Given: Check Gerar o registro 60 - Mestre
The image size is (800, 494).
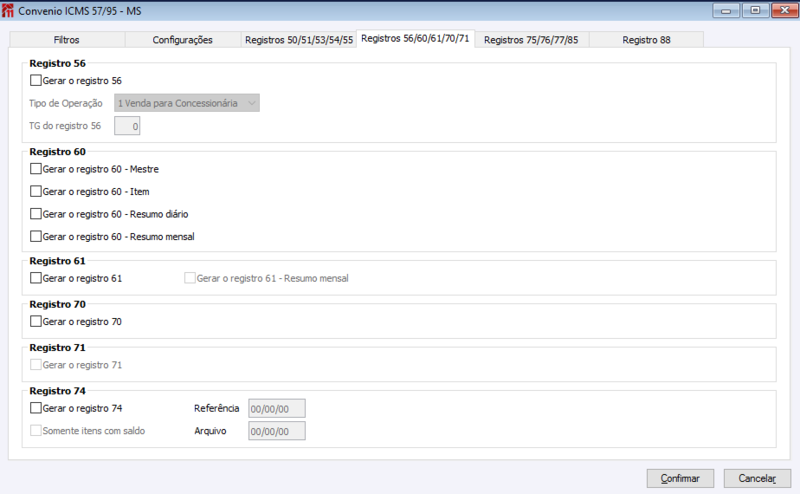Looking at the screenshot, I should [x=36, y=169].
